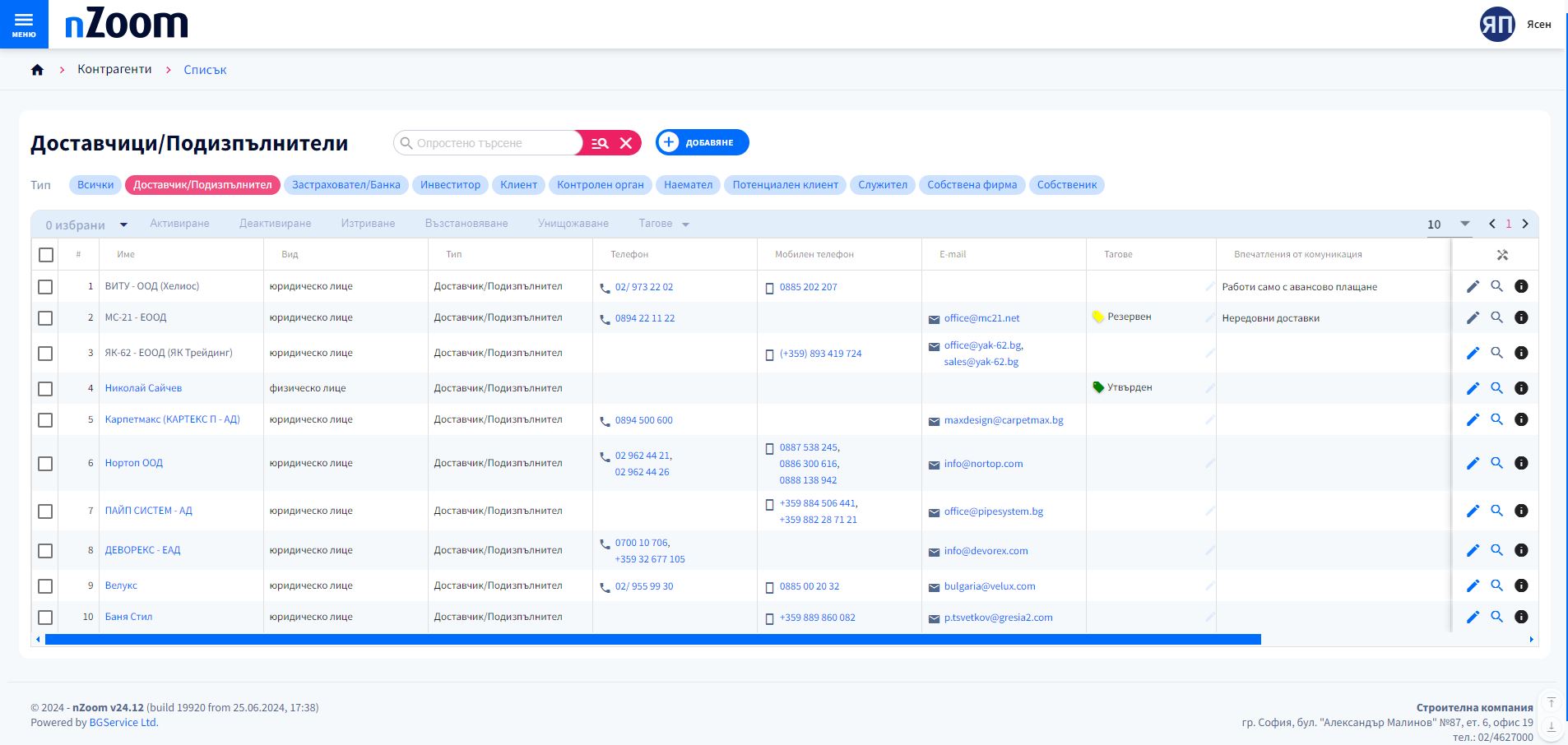1568x745 pixels.
Task: Click Активиране toolbar action
Action: (179, 224)
